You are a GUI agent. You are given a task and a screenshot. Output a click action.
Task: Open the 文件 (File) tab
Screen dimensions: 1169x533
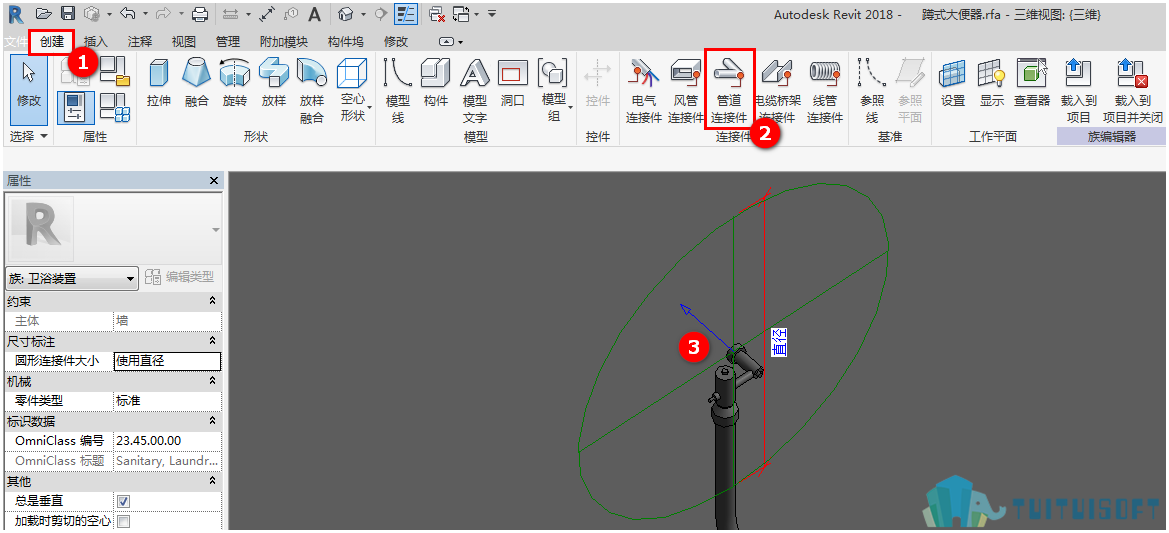click(14, 42)
